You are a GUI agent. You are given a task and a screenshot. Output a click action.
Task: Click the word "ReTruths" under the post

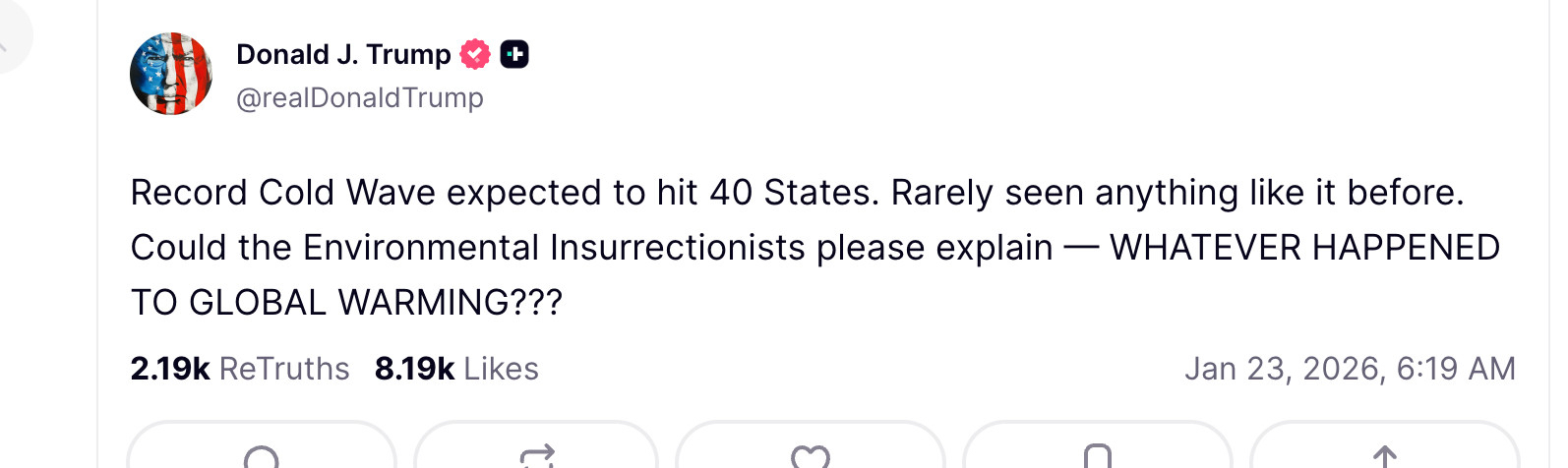pyautogui.click(x=284, y=369)
